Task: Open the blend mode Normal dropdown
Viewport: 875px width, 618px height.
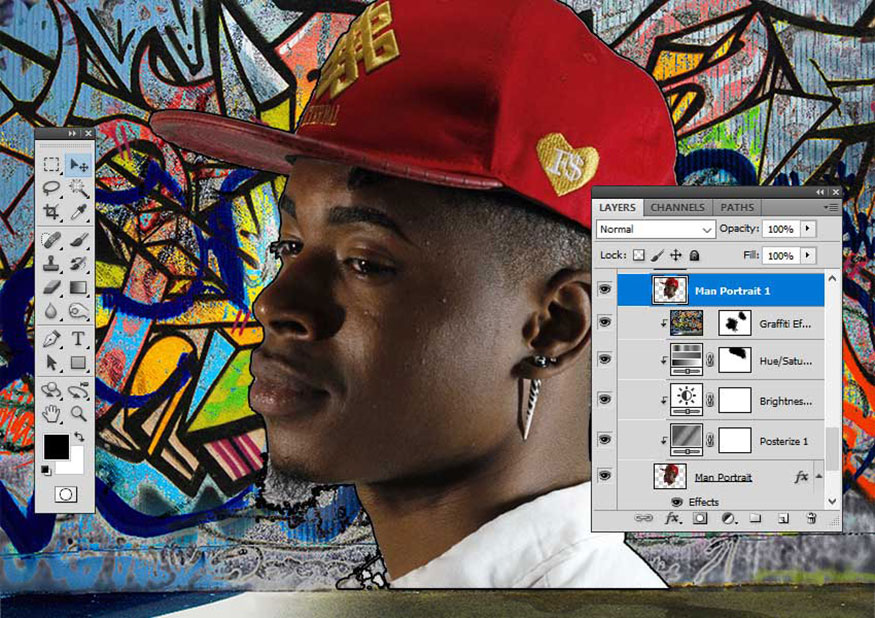Action: tap(656, 229)
